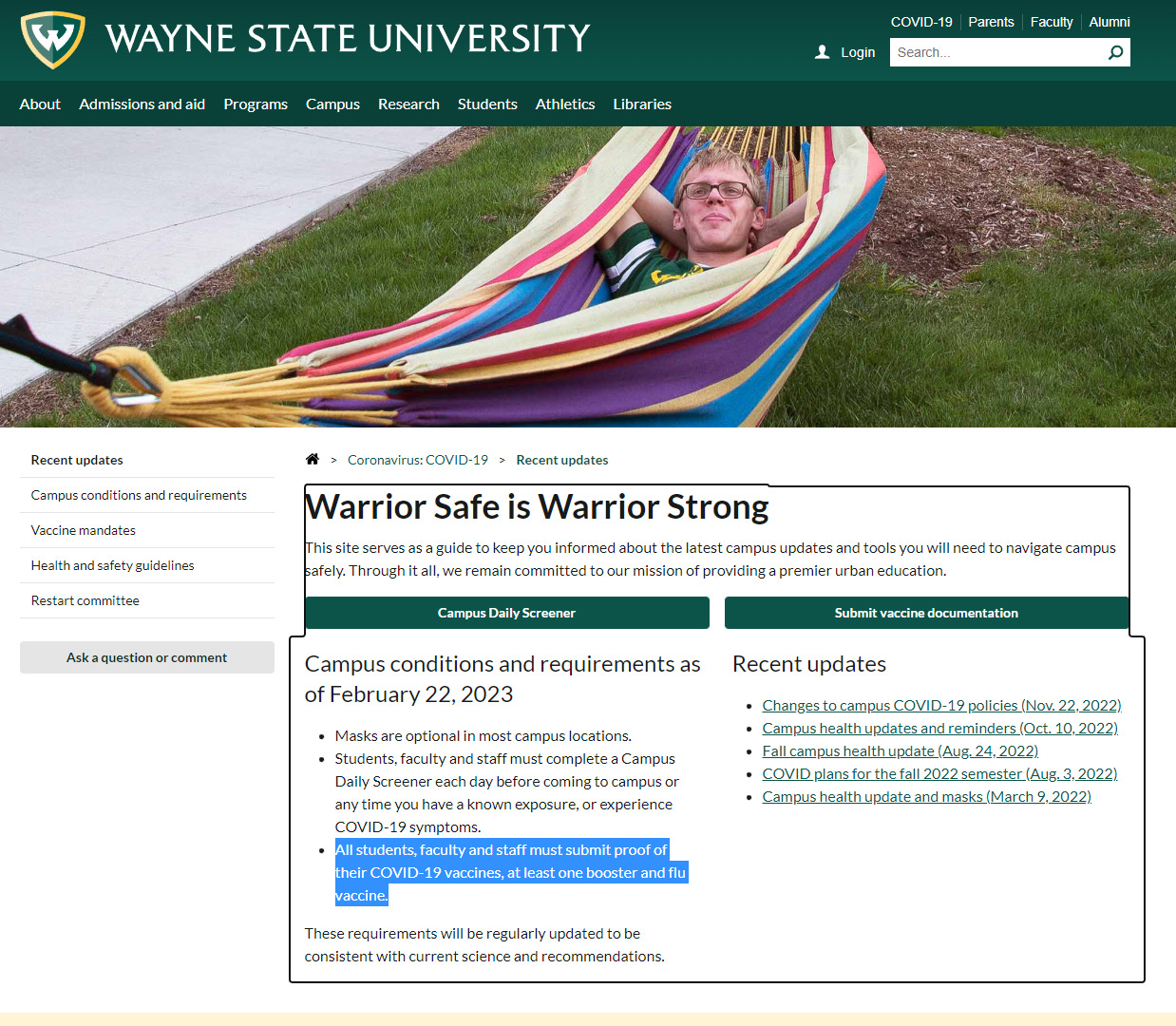Open the Libraries menu
Screen dimensions: 1176x1026
(x=642, y=104)
